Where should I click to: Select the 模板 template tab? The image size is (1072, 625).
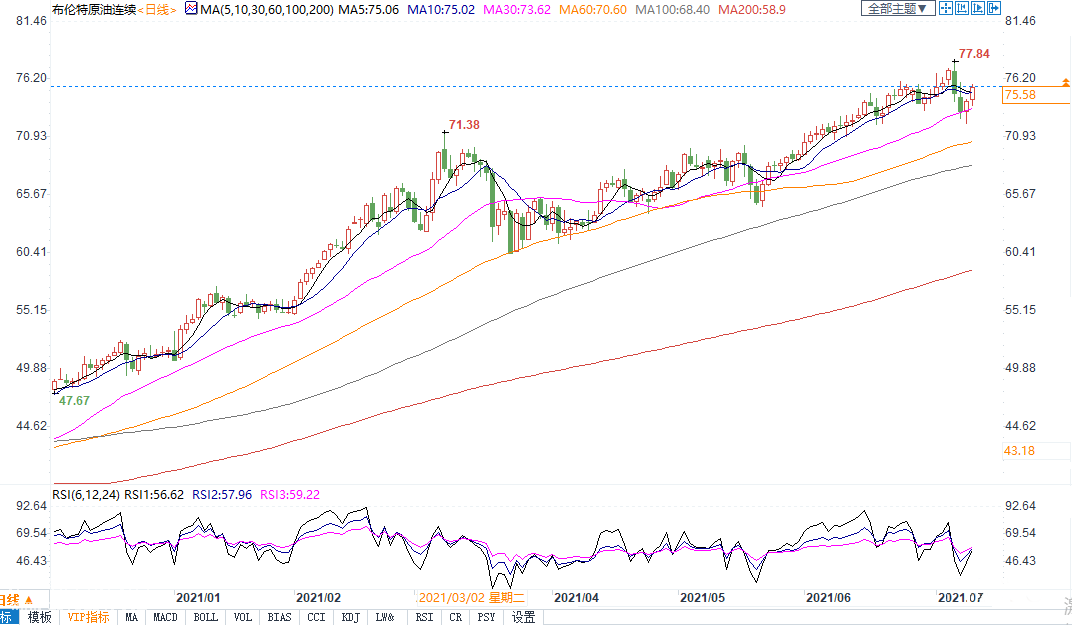[x=39, y=618]
